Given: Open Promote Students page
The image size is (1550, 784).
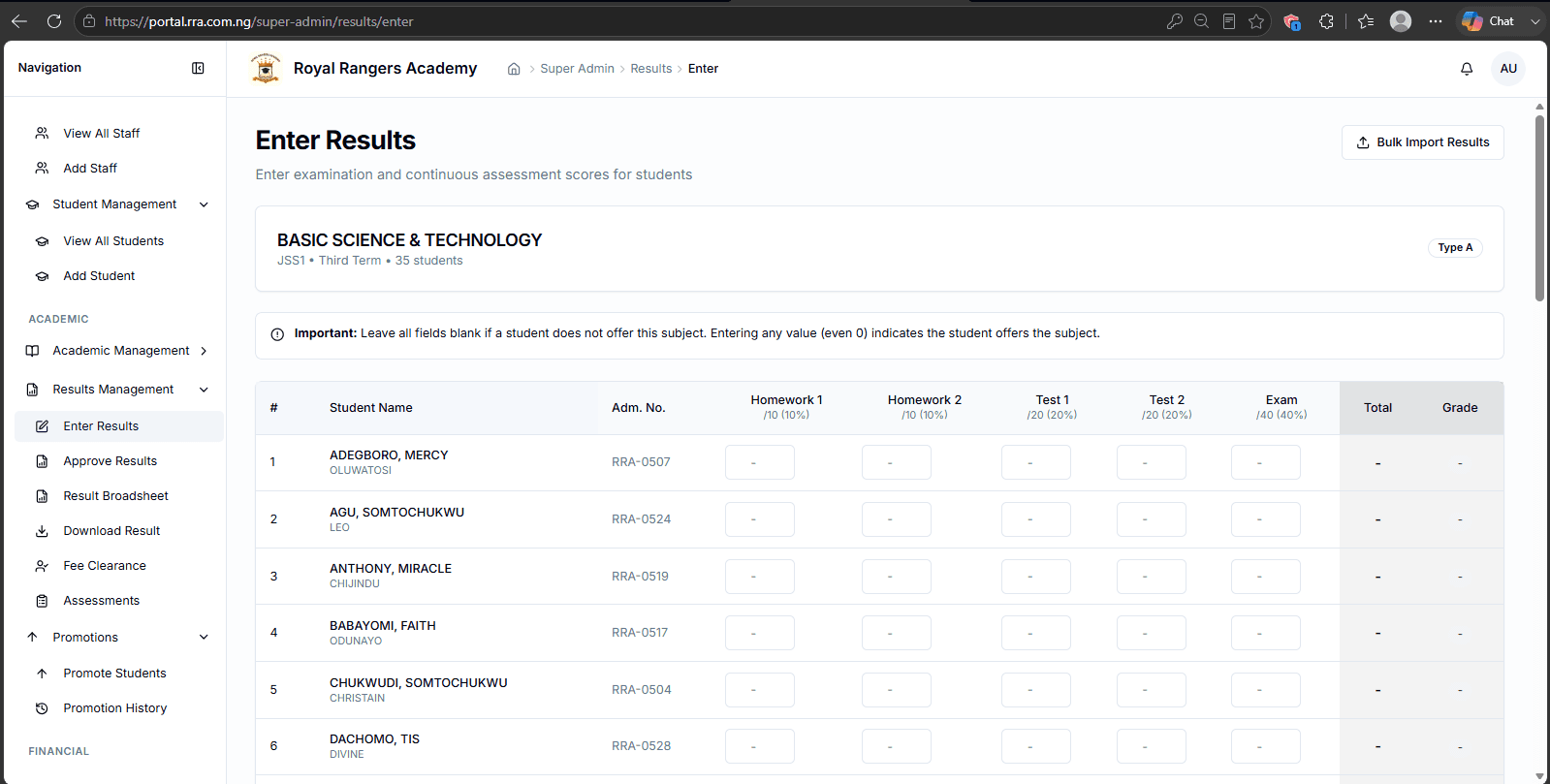Looking at the screenshot, I should (x=119, y=674).
